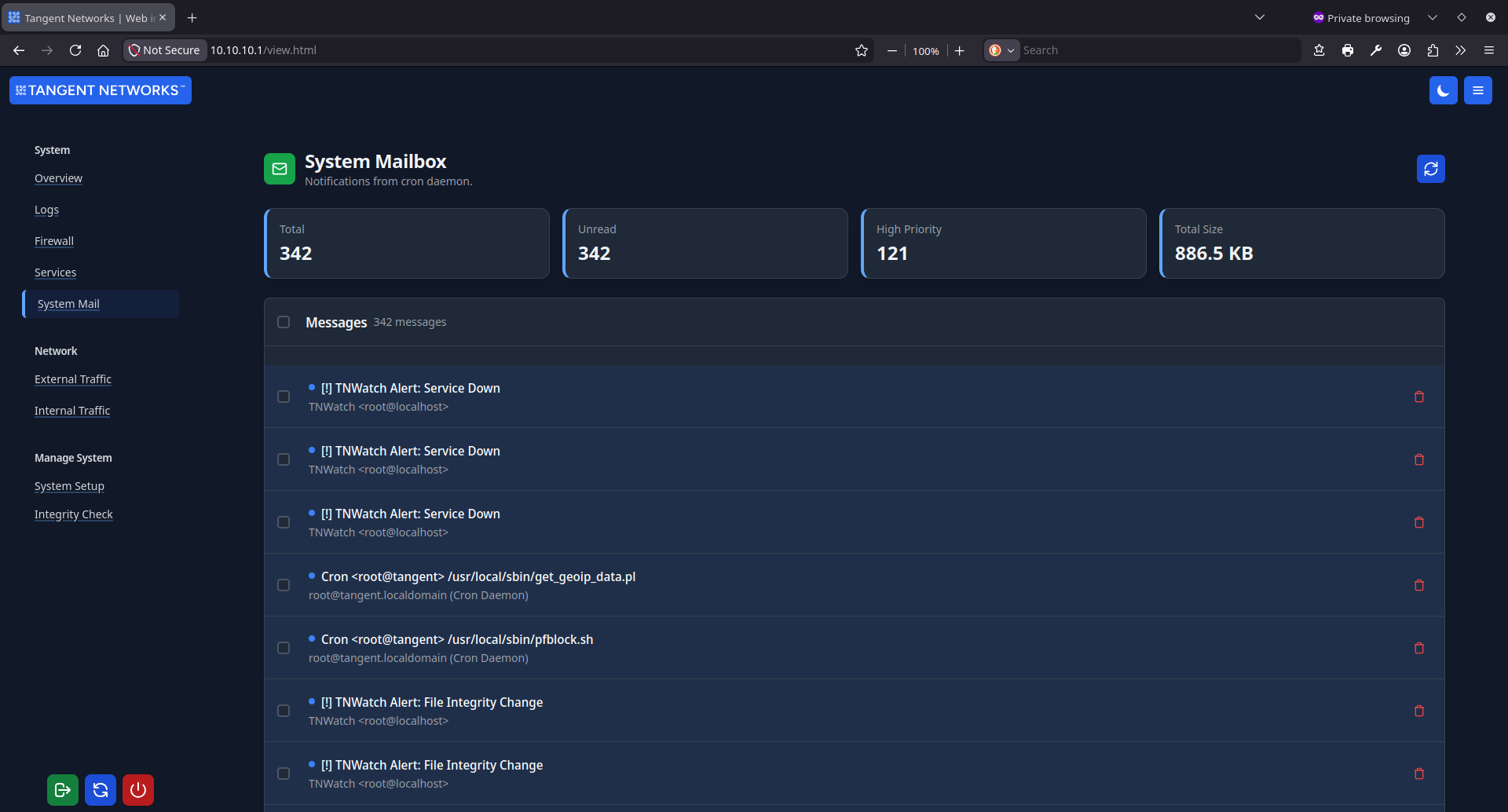Open the list all tabs chevron
This screenshot has height=812, width=1508.
1260,17
